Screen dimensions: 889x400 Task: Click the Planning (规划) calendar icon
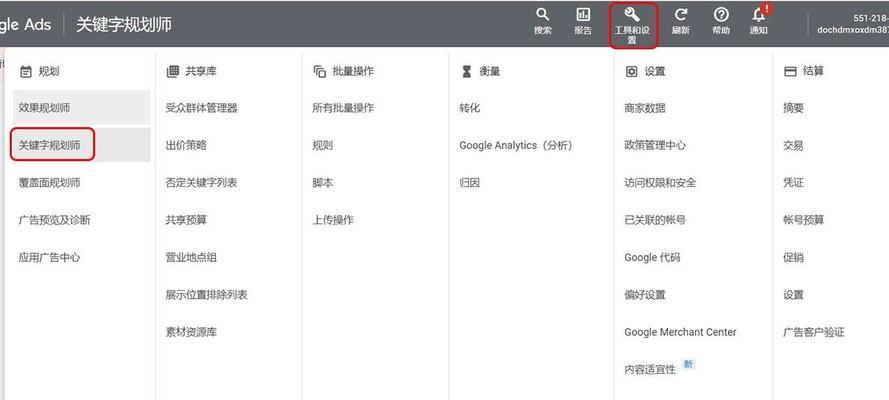tap(26, 71)
